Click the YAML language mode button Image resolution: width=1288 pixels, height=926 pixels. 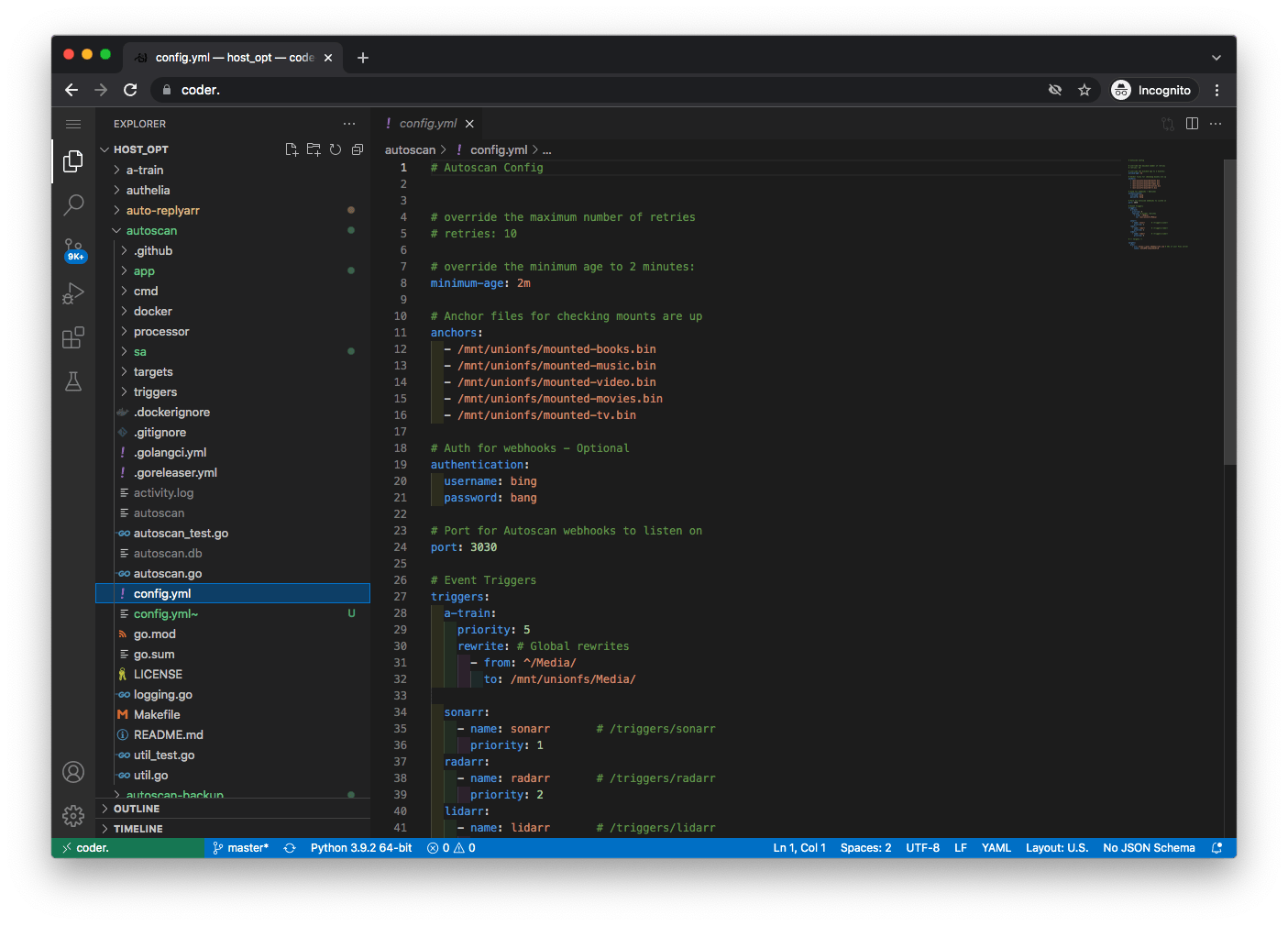pyautogui.click(x=996, y=848)
